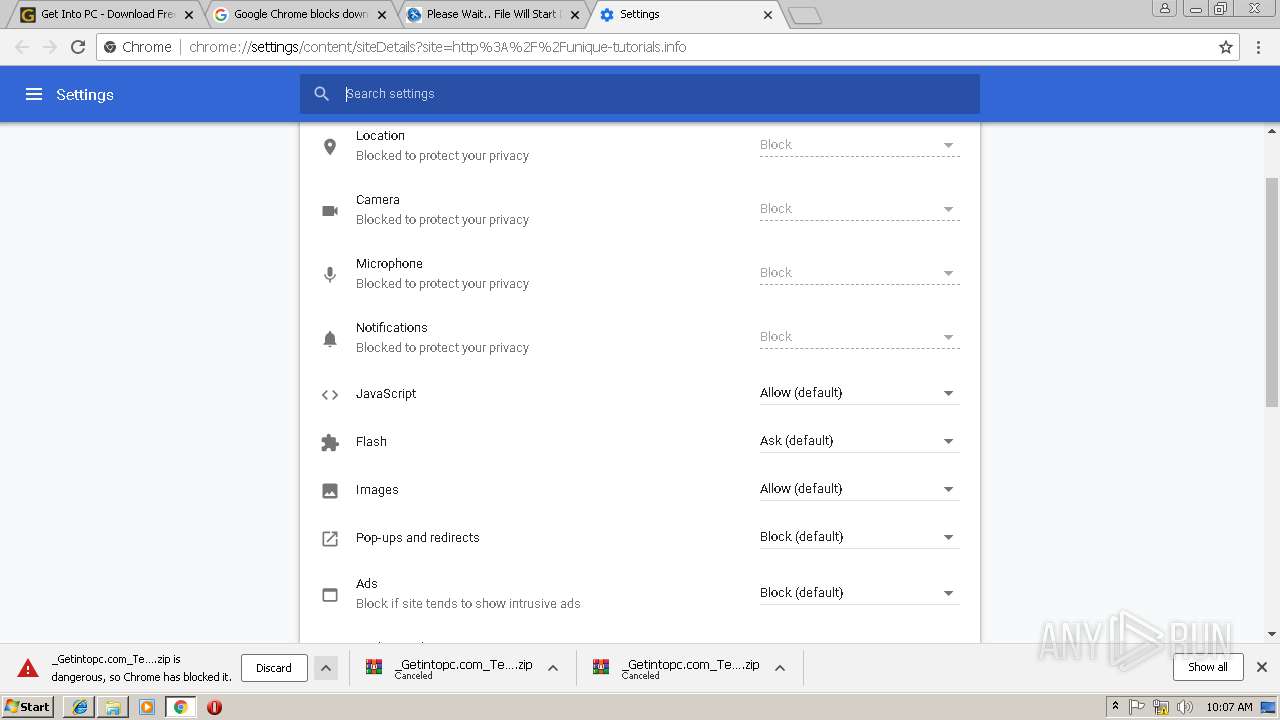Click the Camera icon
The width and height of the screenshot is (1280, 720).
pos(330,211)
